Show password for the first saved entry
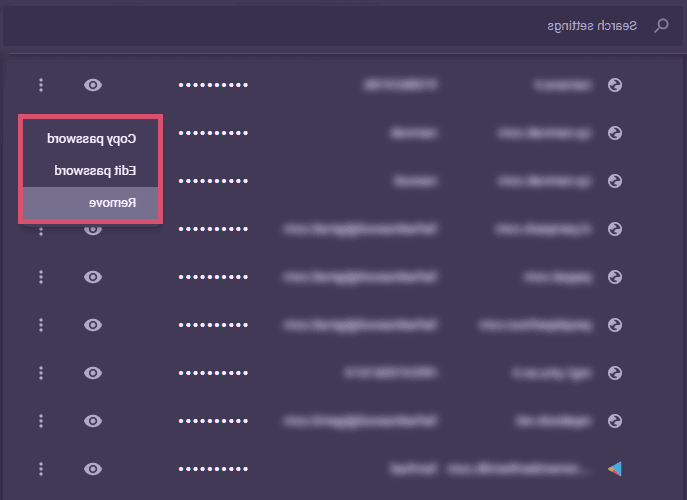The width and height of the screenshot is (687, 500). pyautogui.click(x=93, y=85)
